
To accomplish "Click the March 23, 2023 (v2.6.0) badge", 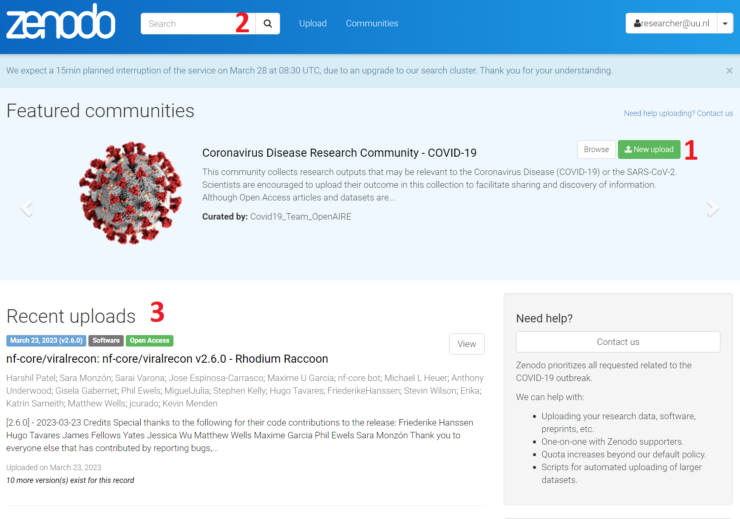I will pyautogui.click(x=46, y=341).
